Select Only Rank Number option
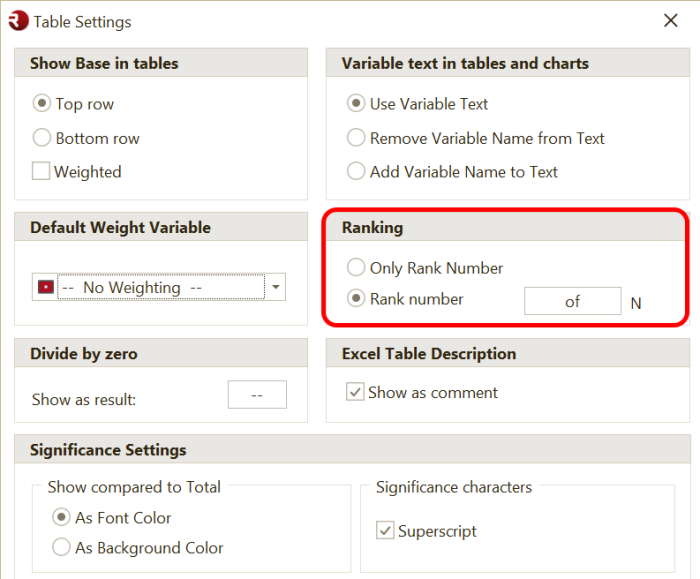 coord(356,268)
